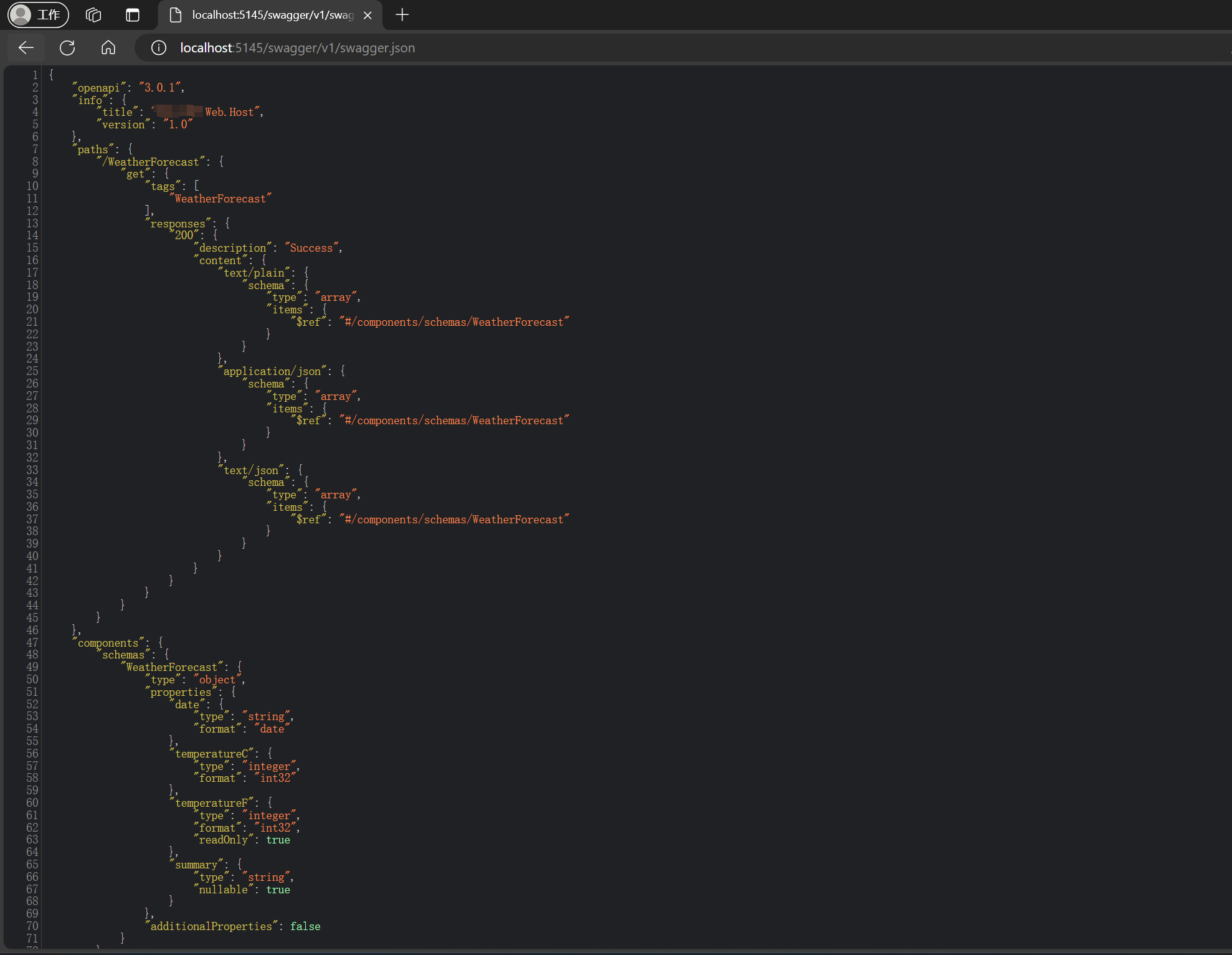Click the "components" key on line 47
This screenshot has height=955, width=1232.
[108, 643]
